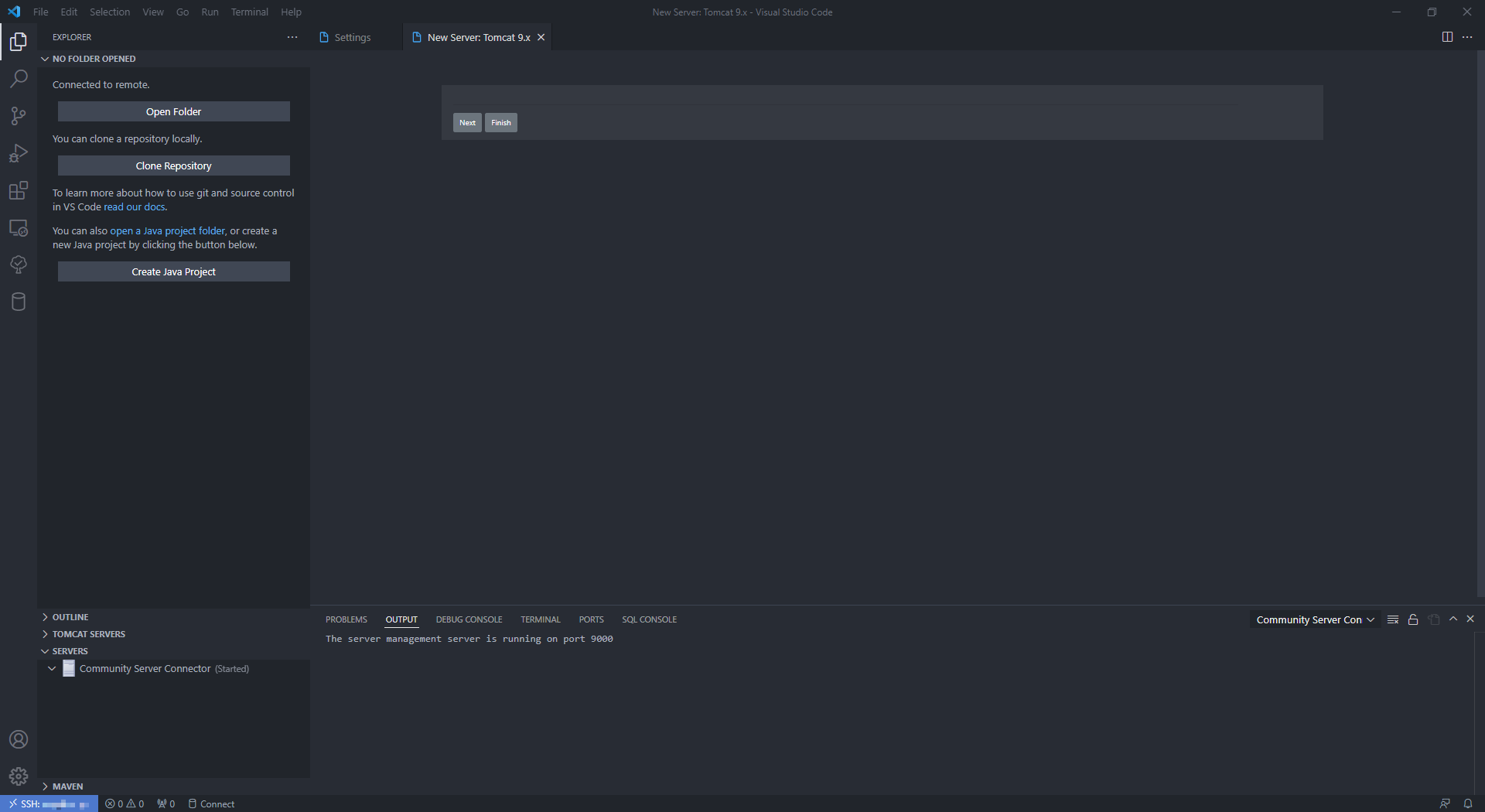The width and height of the screenshot is (1485, 812).
Task: Click the Next button
Action: (467, 122)
